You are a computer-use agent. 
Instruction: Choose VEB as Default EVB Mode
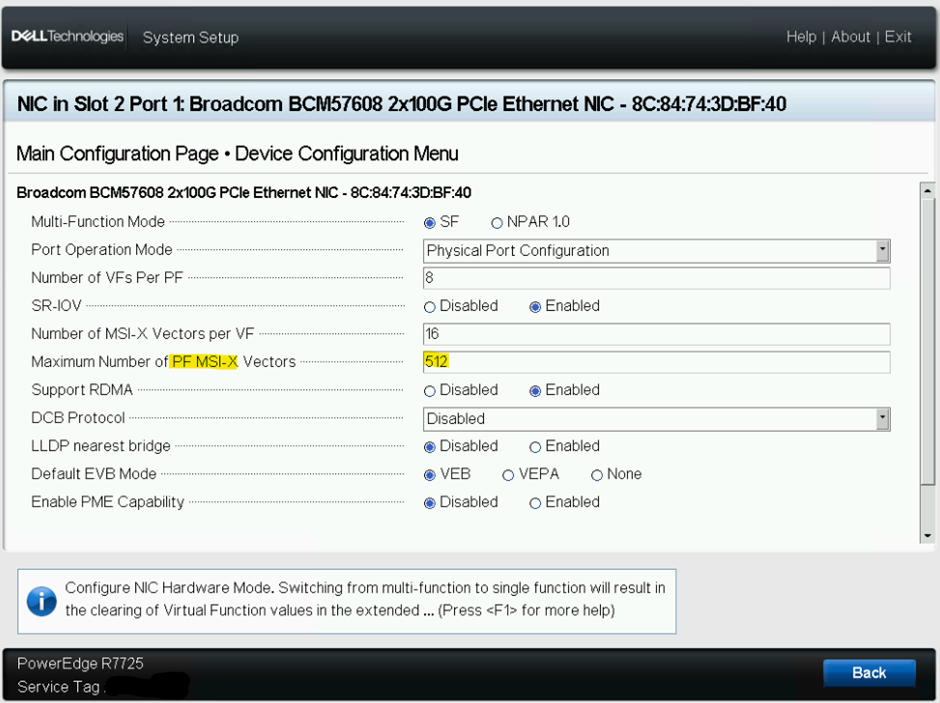point(429,475)
